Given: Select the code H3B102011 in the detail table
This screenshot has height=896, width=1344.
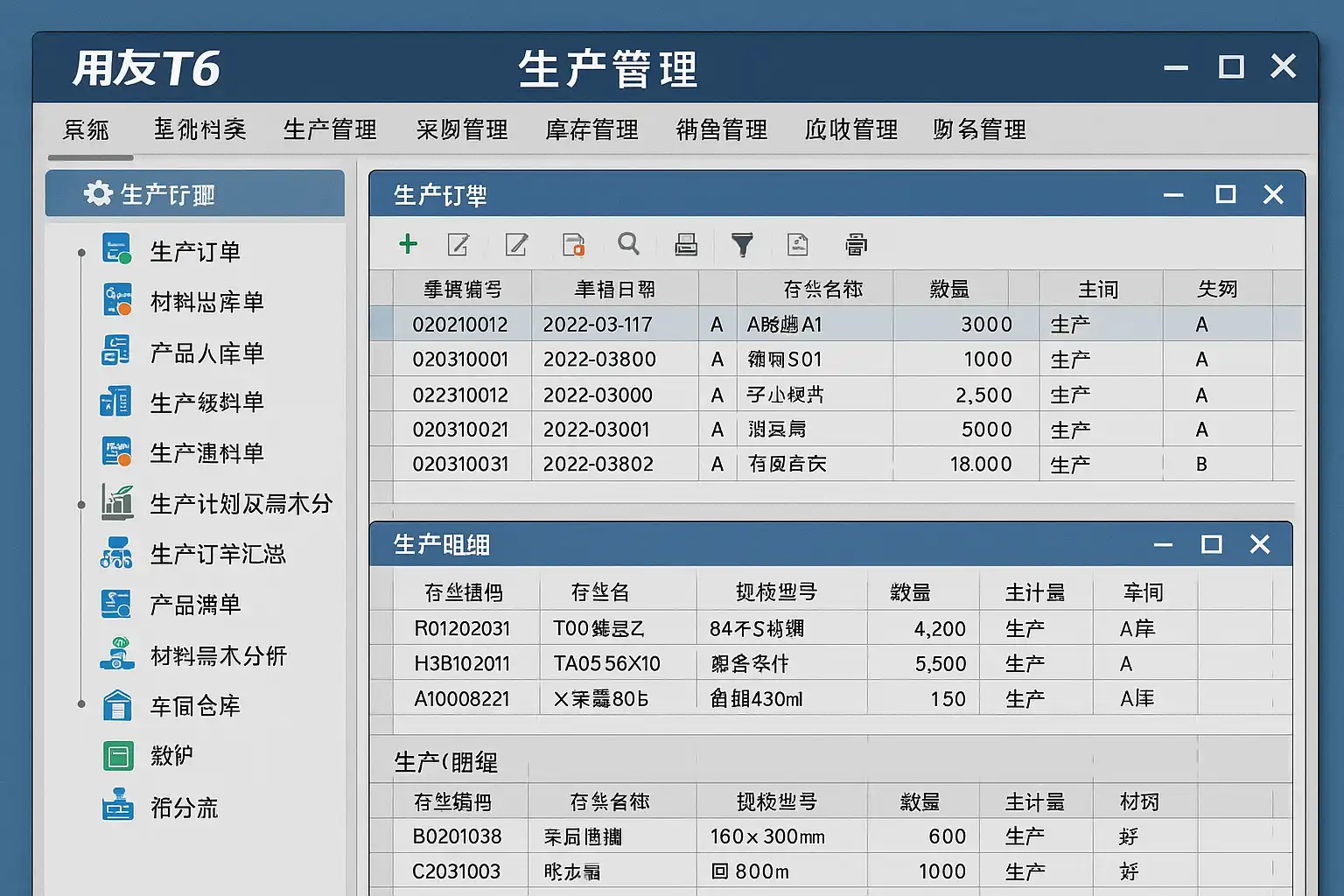Looking at the screenshot, I should 462,663.
